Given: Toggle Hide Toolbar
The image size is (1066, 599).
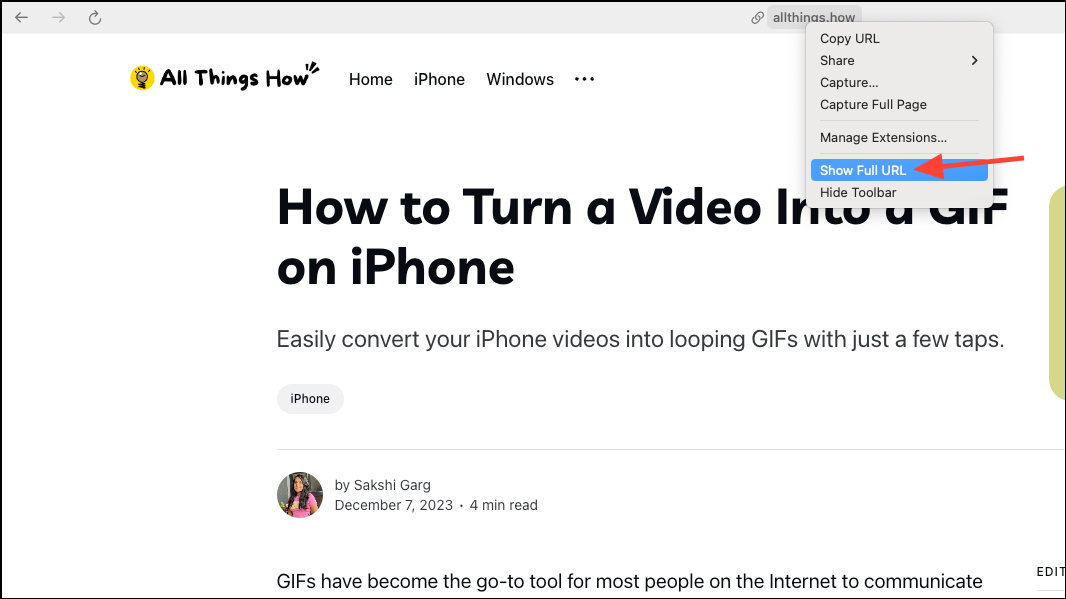Looking at the screenshot, I should coord(858,192).
